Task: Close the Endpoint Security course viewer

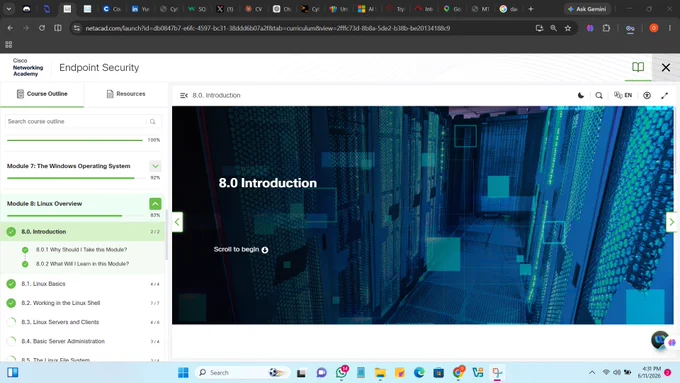Action: (x=666, y=68)
